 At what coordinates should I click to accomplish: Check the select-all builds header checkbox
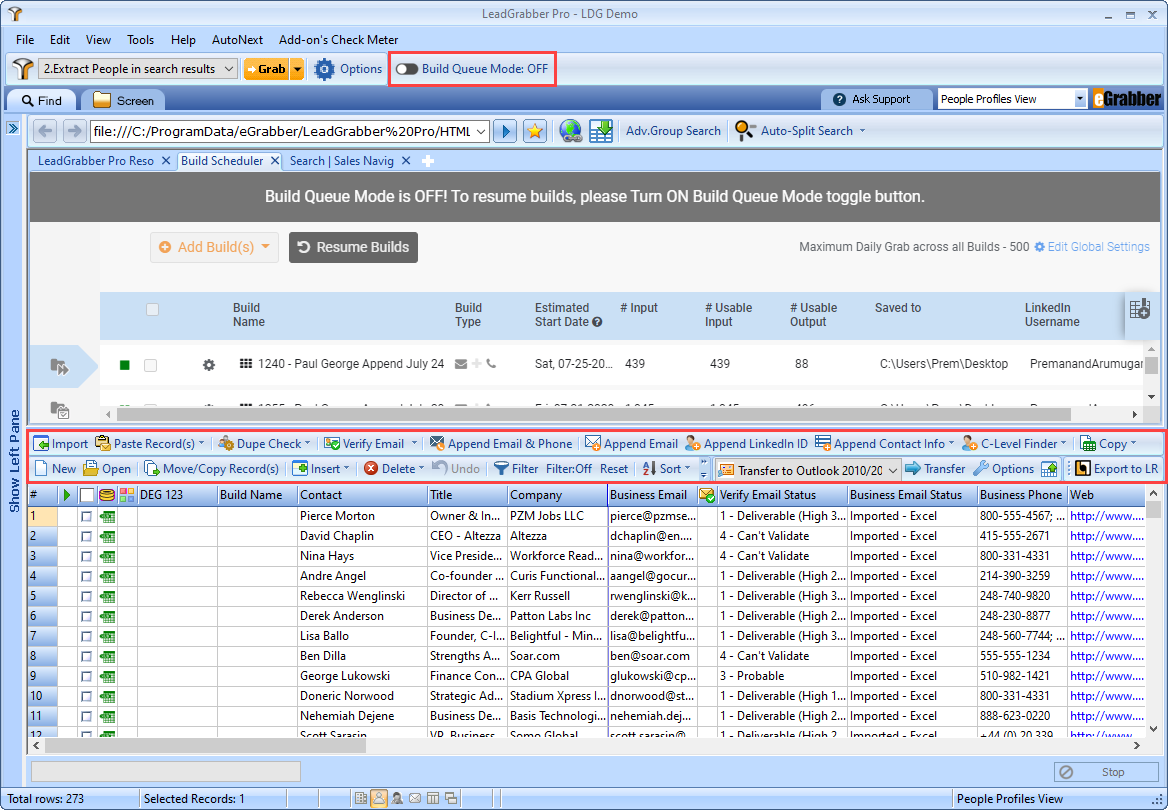152,309
